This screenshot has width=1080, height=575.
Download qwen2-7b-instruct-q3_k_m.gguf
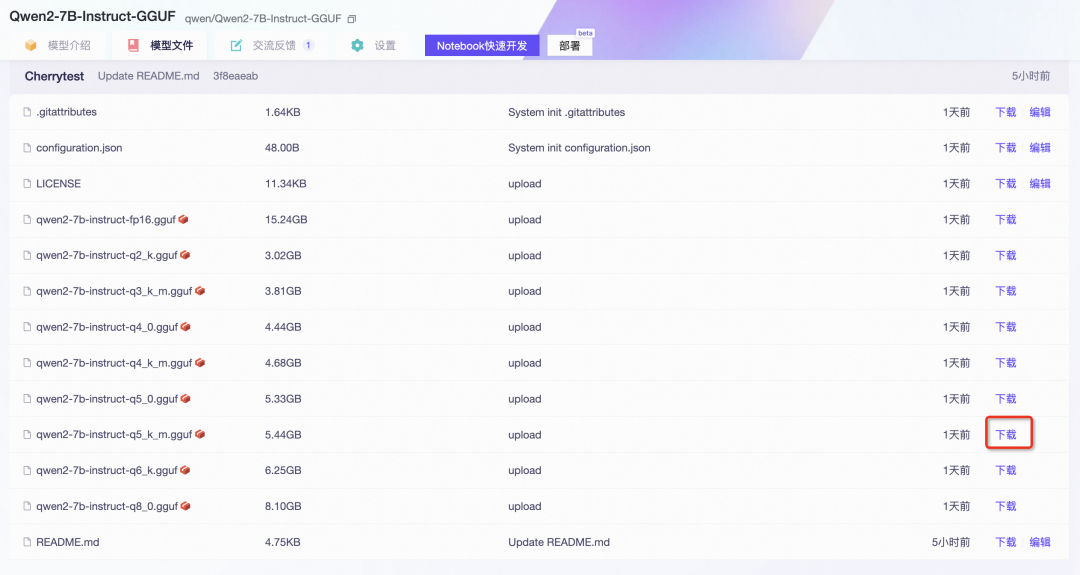(x=1006, y=291)
